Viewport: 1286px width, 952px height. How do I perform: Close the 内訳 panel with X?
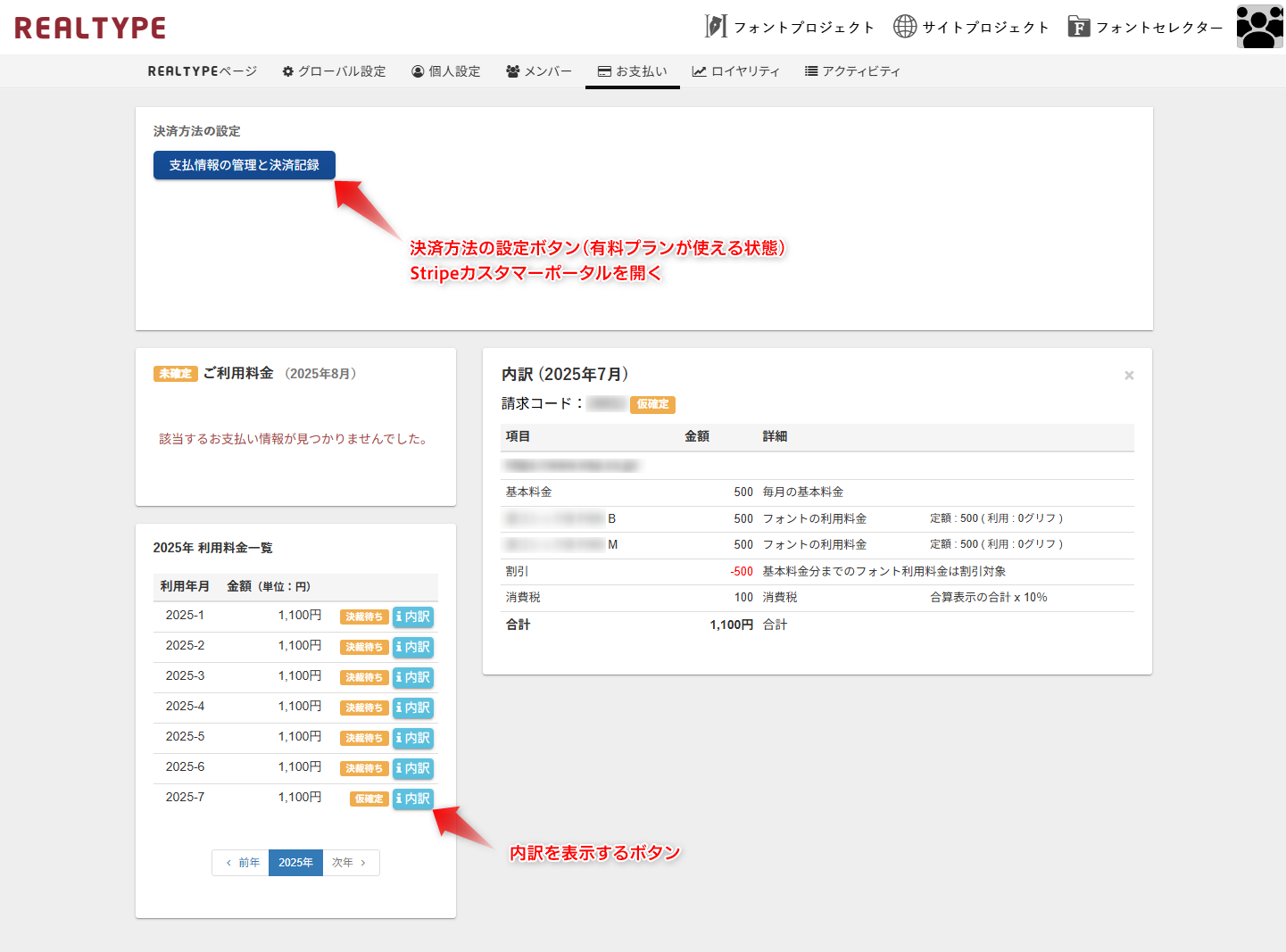(1129, 376)
